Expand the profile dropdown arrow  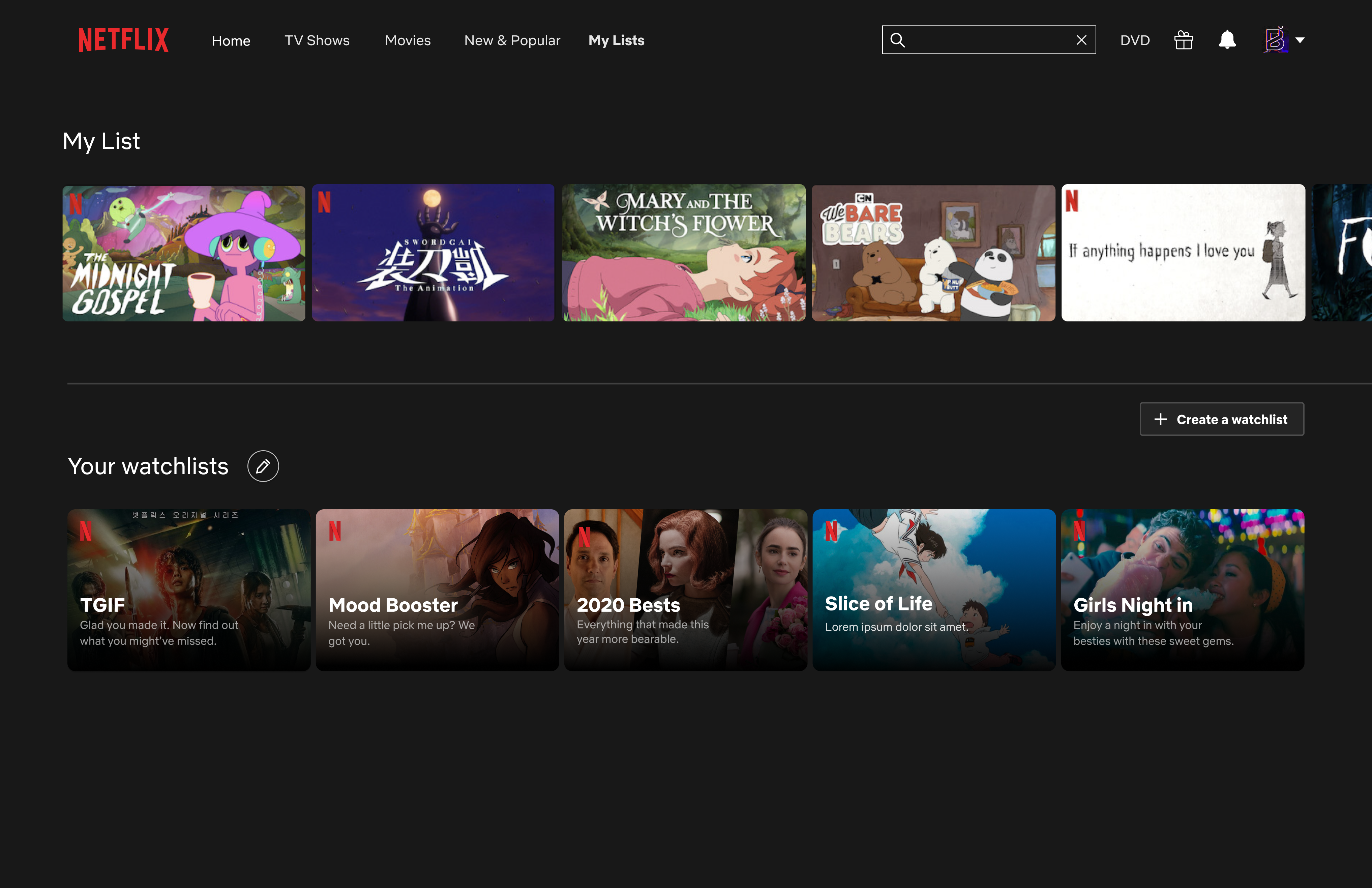coord(1300,40)
